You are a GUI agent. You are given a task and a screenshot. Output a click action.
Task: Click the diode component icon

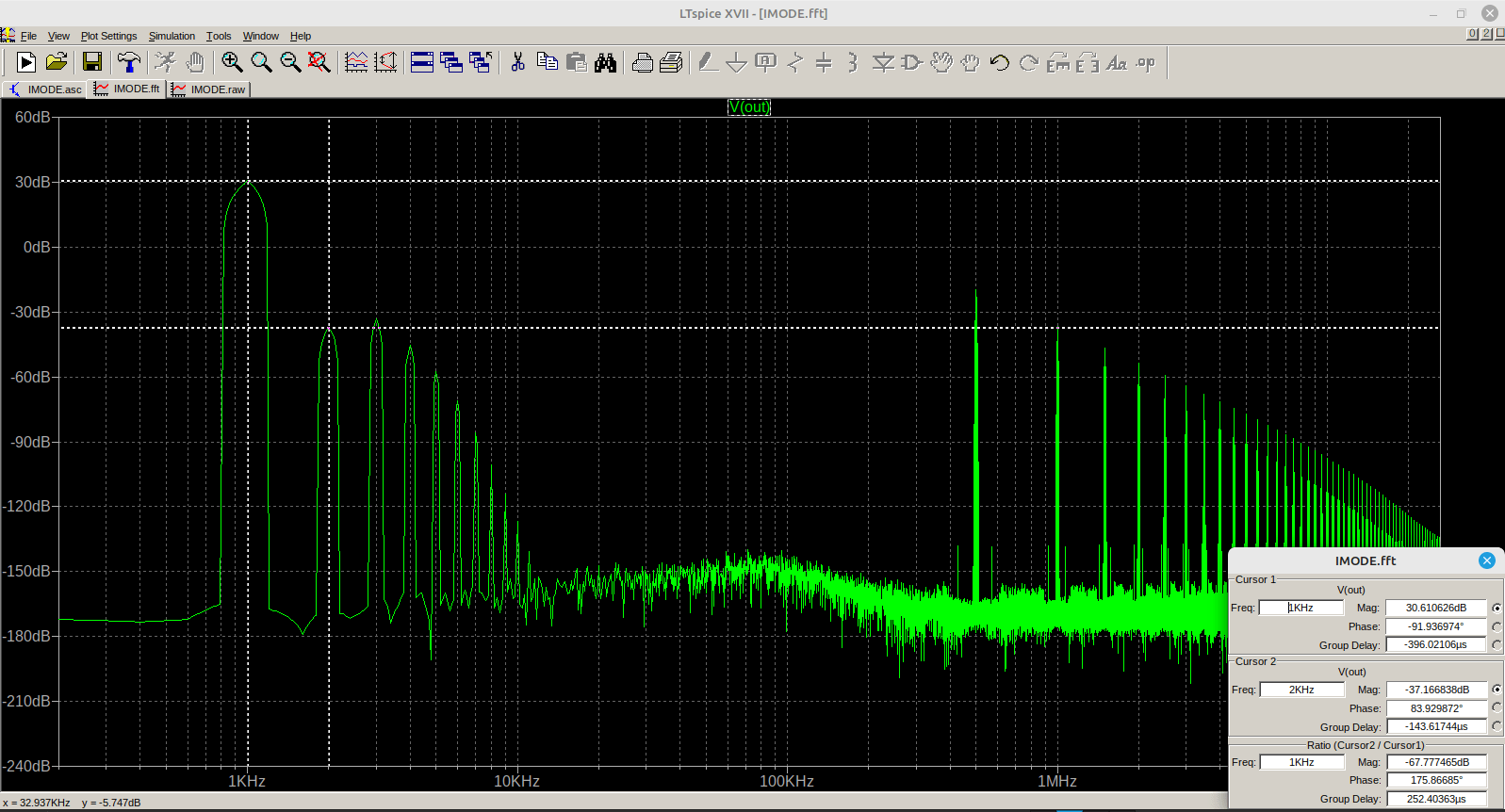pos(883,62)
